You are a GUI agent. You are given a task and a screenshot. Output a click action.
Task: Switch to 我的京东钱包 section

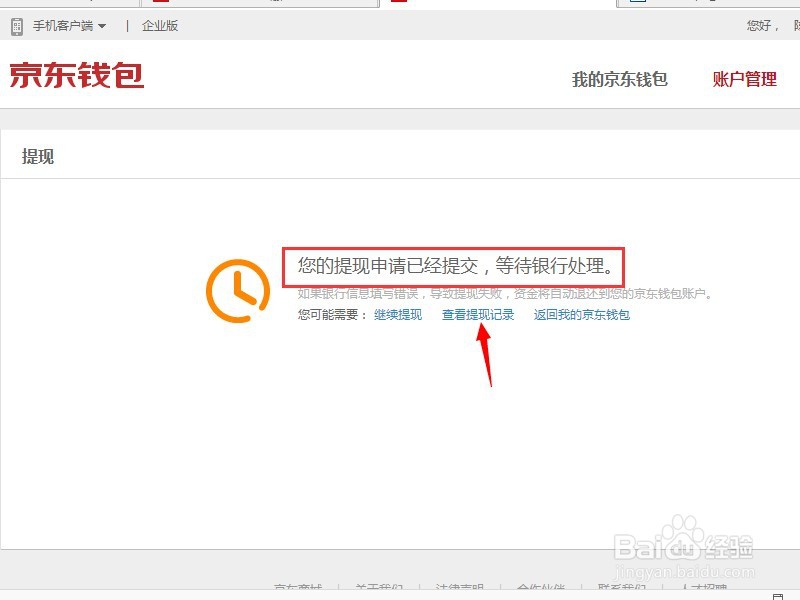(620, 78)
